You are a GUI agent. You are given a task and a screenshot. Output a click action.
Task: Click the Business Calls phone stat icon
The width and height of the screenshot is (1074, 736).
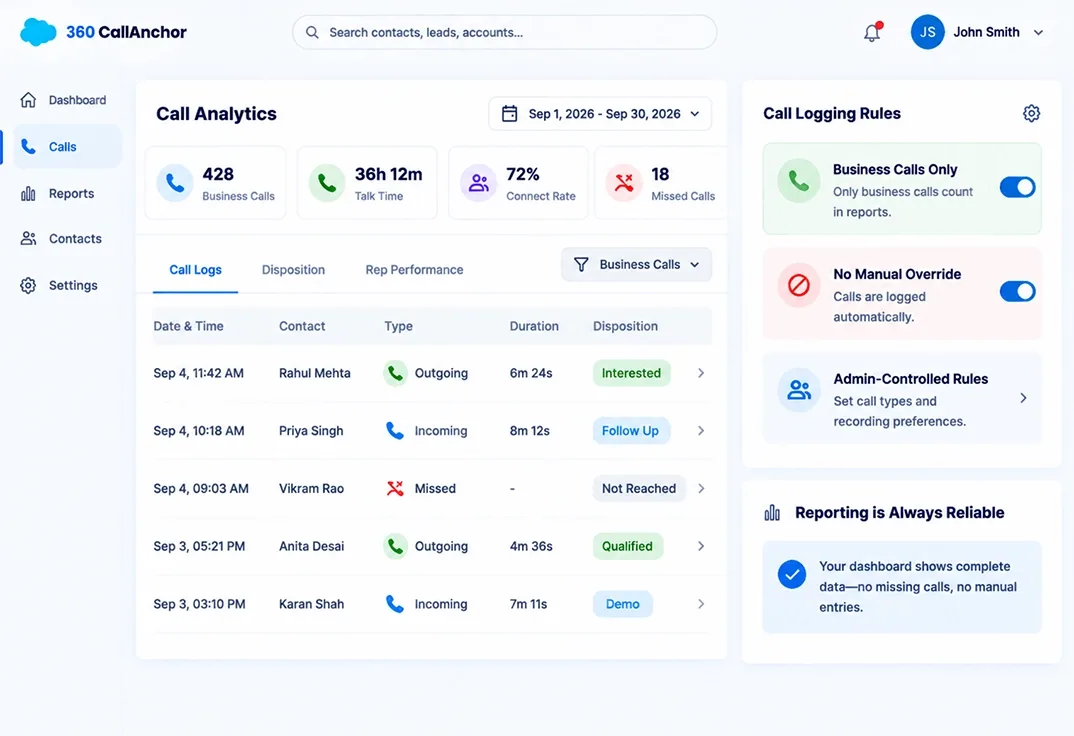pyautogui.click(x=175, y=183)
